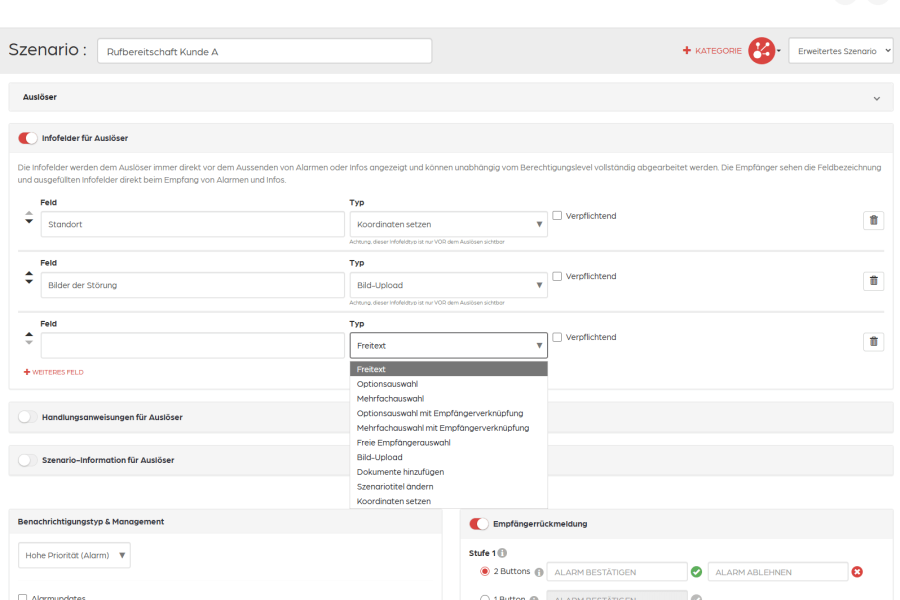Click the info icon next to Stufe 1

click(502, 553)
